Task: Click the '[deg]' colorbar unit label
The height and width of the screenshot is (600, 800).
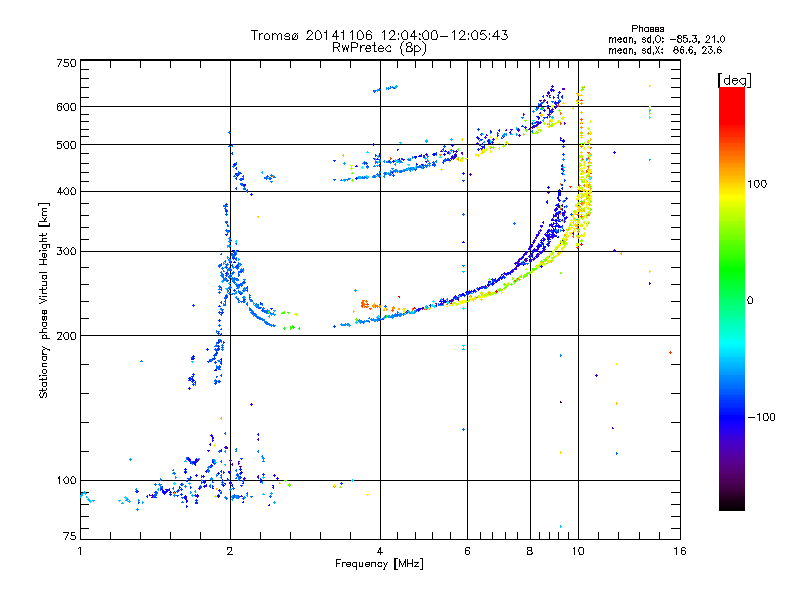Action: coord(734,80)
